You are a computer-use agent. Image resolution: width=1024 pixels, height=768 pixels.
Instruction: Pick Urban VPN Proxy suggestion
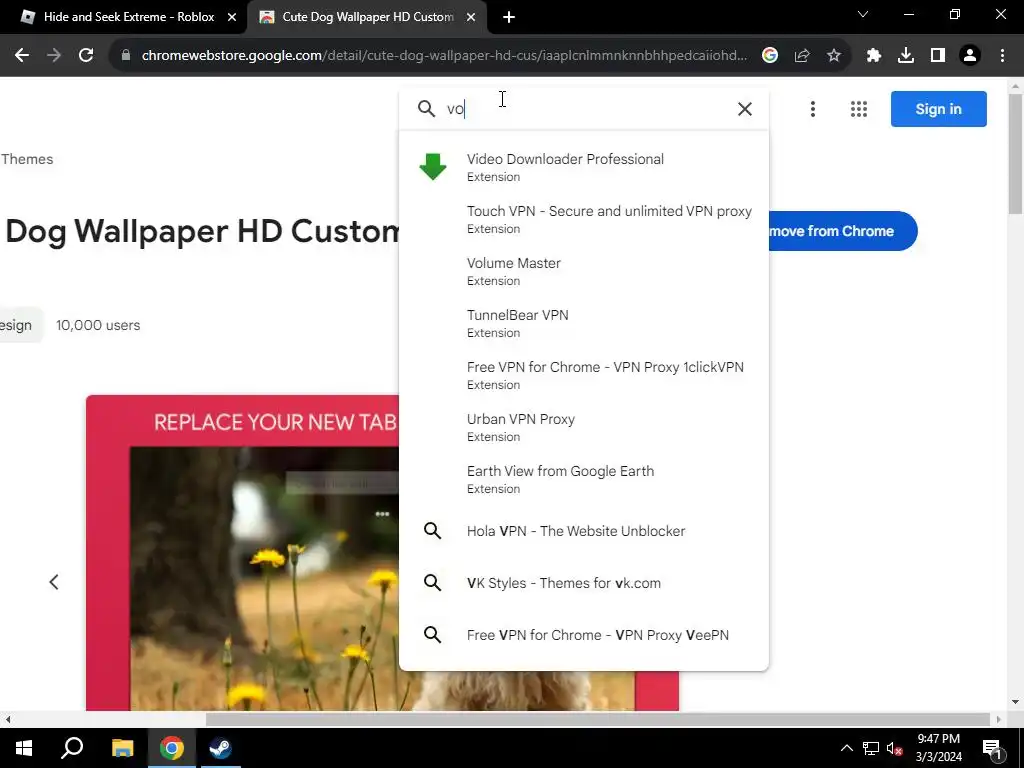(584, 427)
